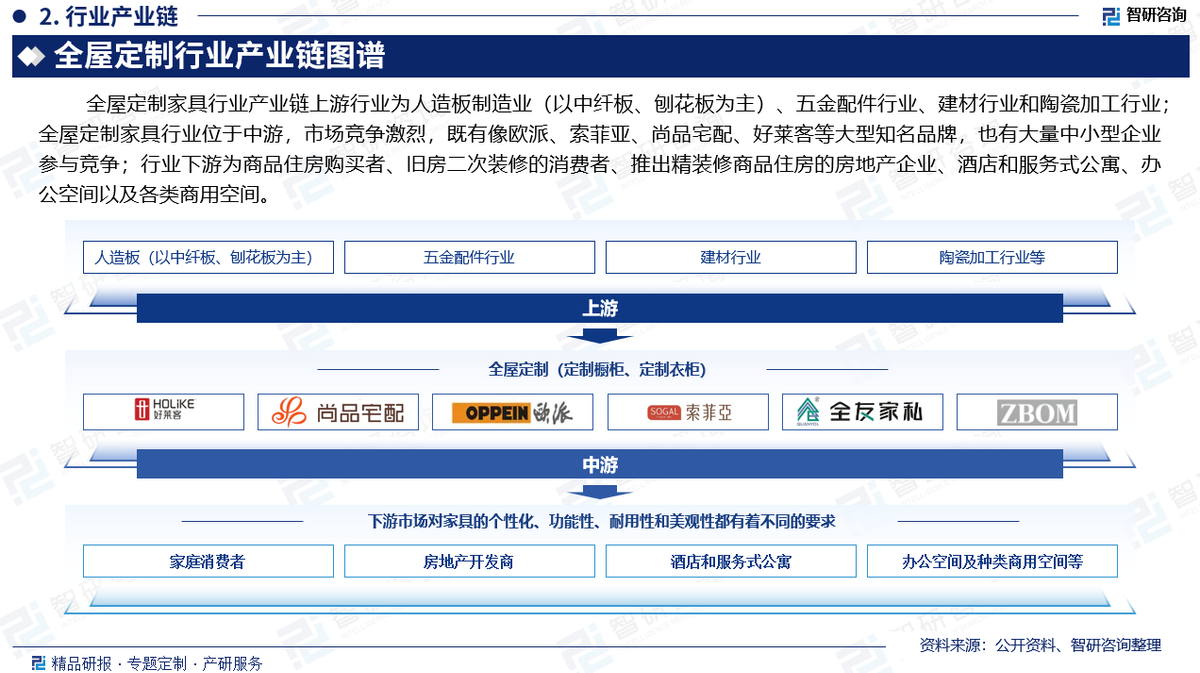Click the 上游 blue banner

(x=600, y=308)
